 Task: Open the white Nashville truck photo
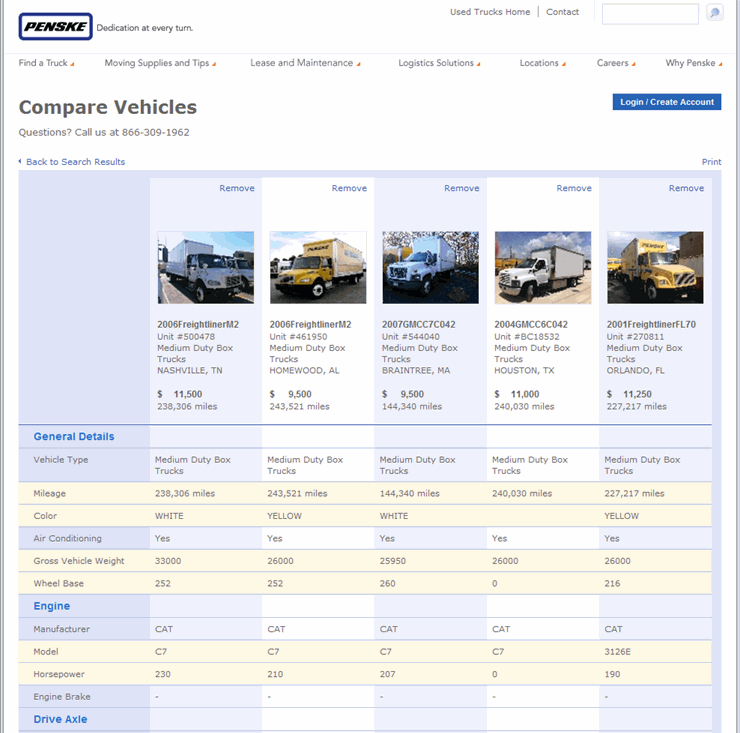205,267
